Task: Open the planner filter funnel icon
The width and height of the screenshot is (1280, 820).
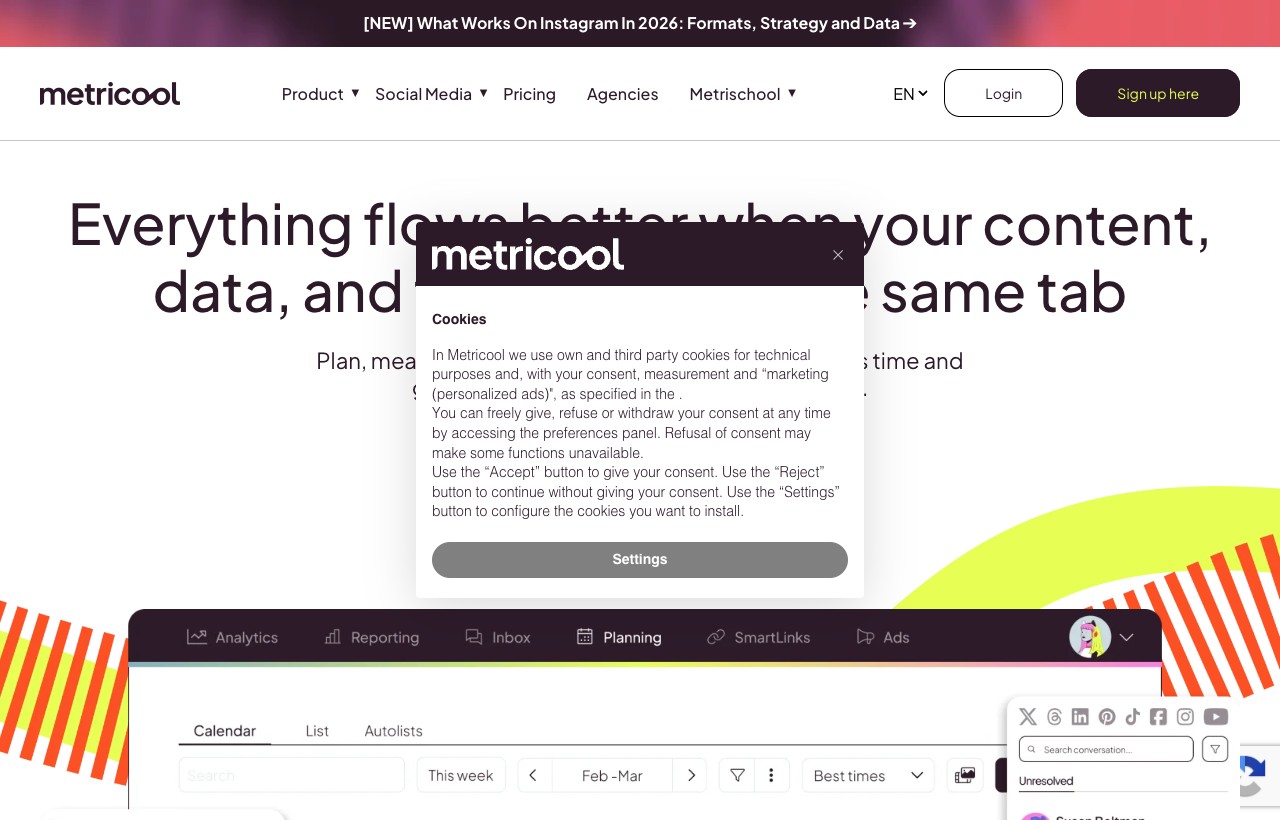Action: coord(737,775)
